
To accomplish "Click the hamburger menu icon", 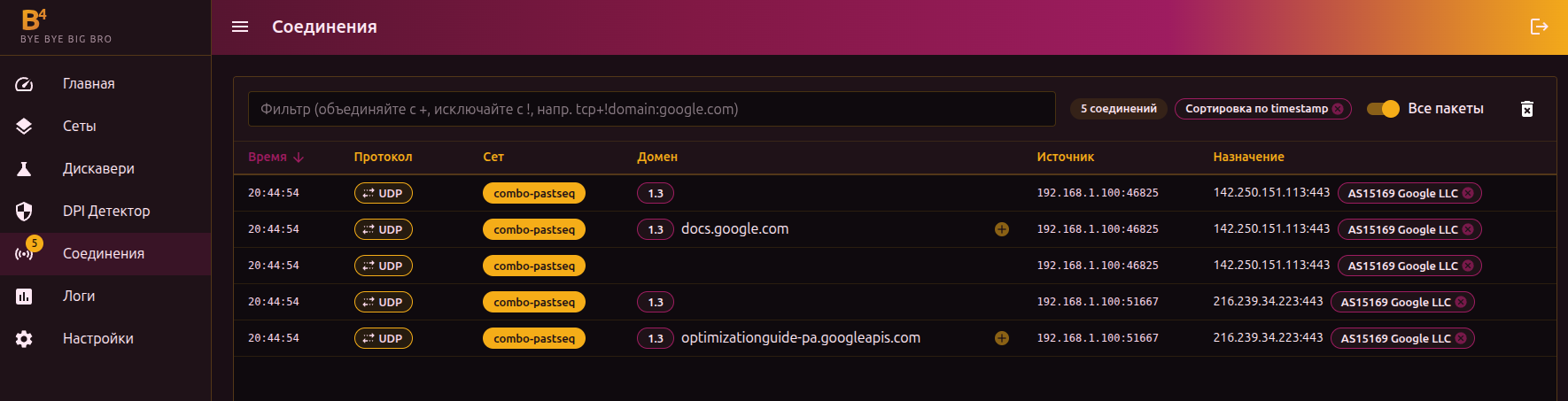I will 240,27.
